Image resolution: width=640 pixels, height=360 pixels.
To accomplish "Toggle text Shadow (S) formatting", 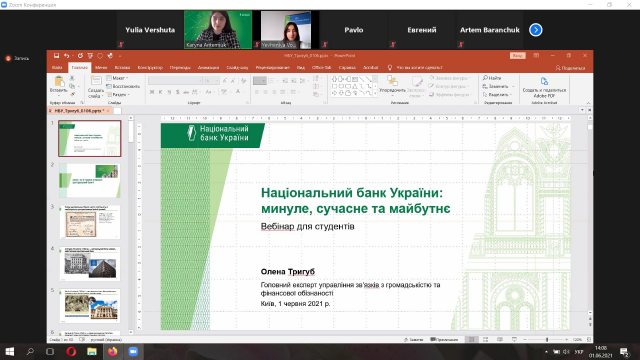I will (x=178, y=92).
